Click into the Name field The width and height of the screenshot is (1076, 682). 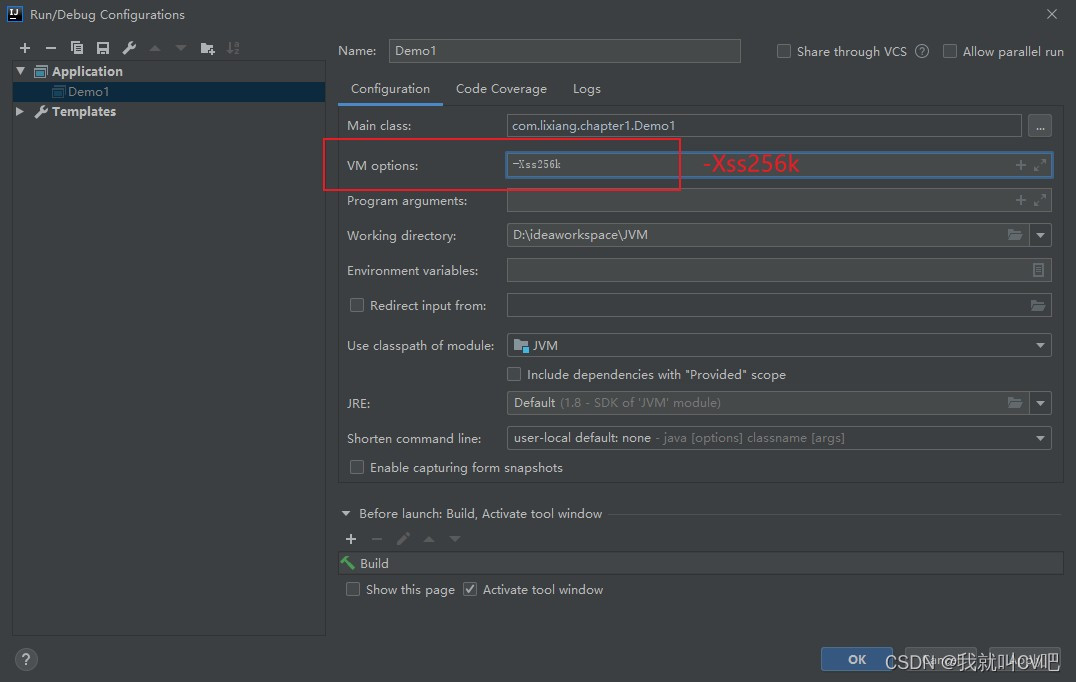[x=565, y=51]
